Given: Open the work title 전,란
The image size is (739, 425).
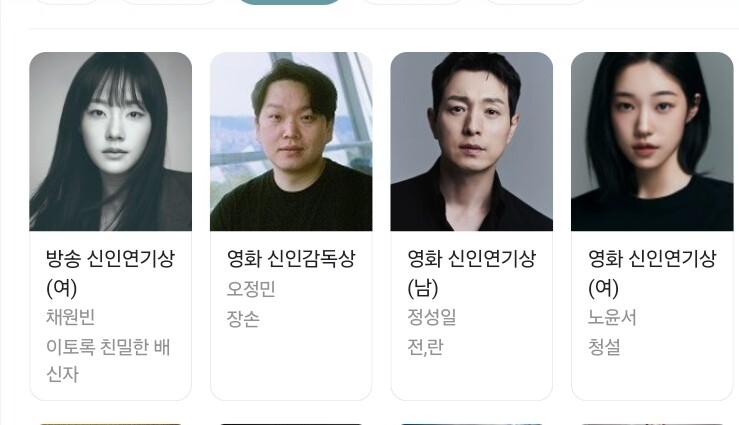Looking at the screenshot, I should 425,347.
